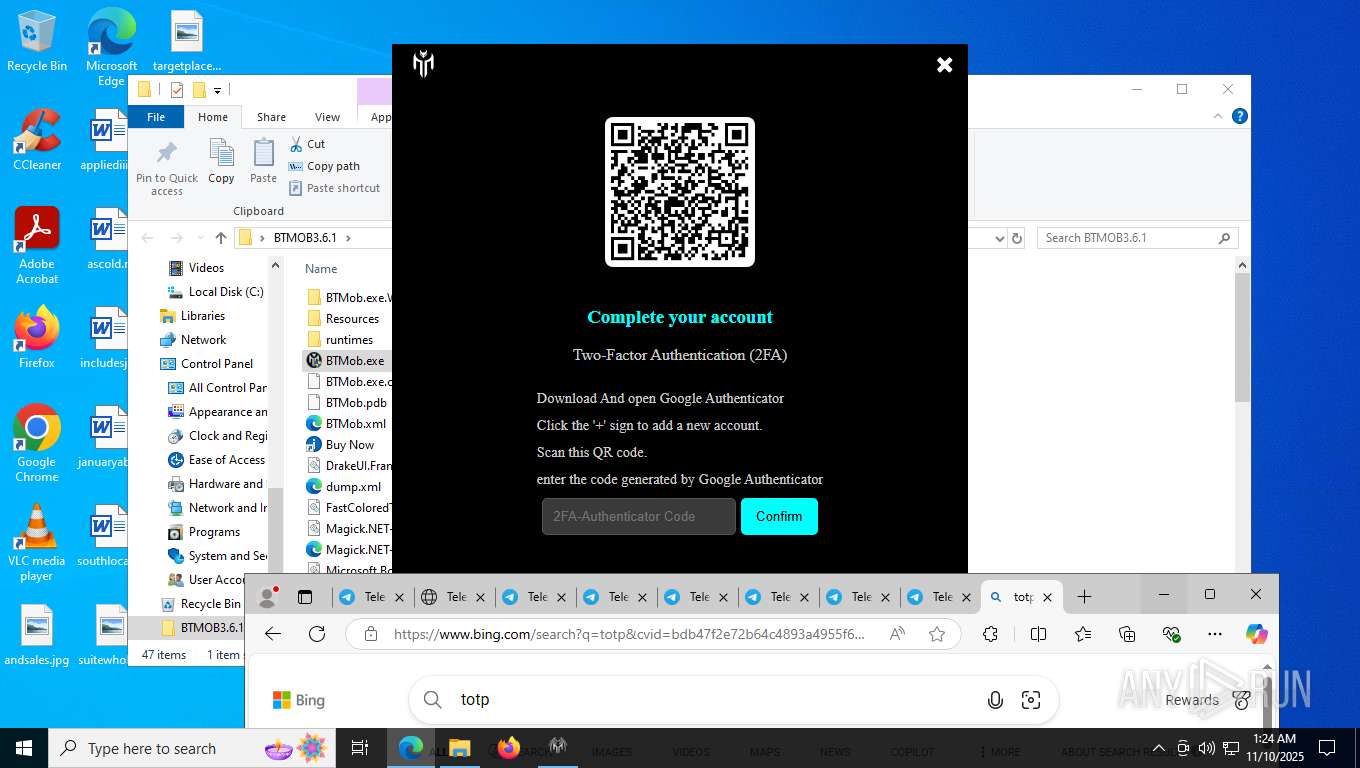Select Recycle Bin in the navigation pane
The image size is (1360, 768).
click(210, 603)
